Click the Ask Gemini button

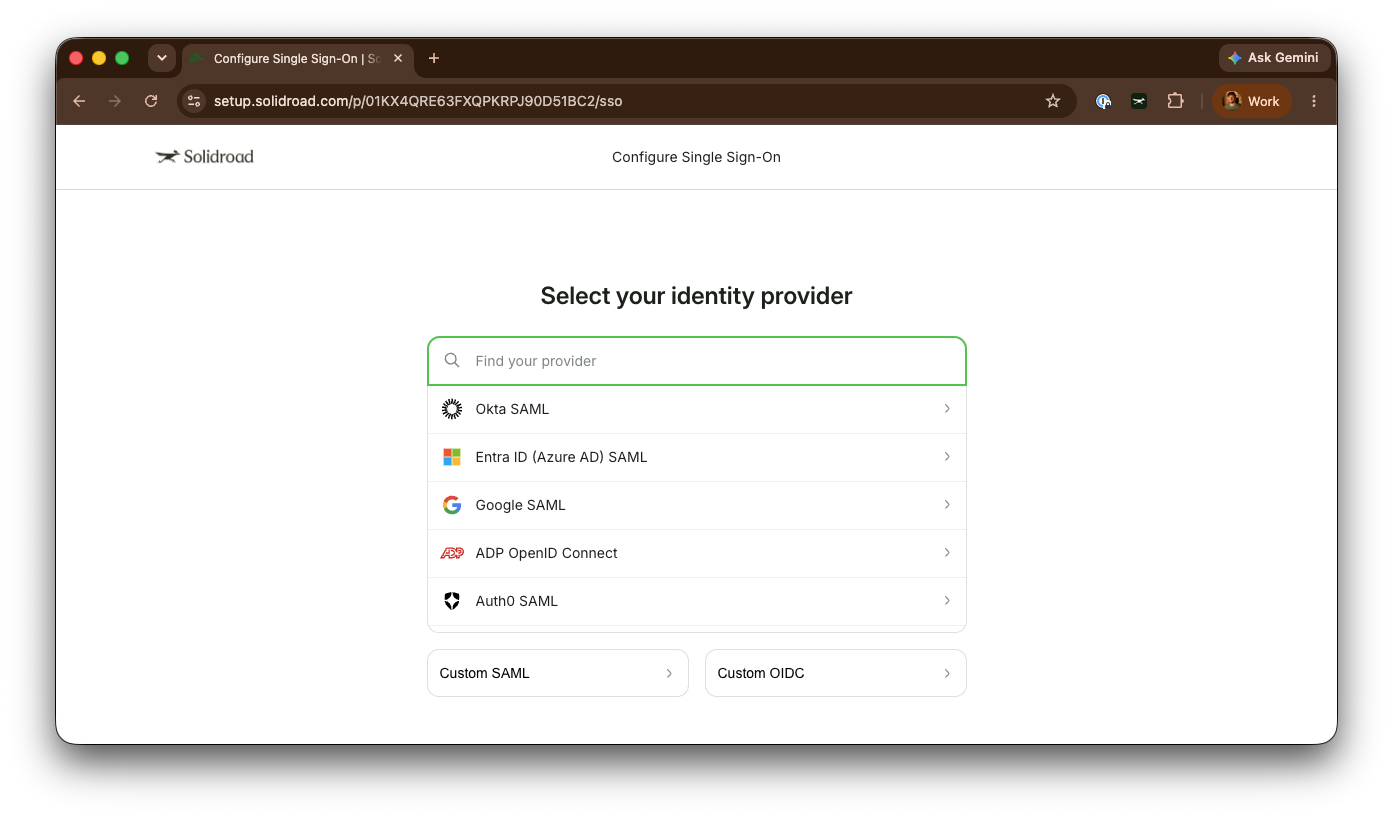point(1274,58)
